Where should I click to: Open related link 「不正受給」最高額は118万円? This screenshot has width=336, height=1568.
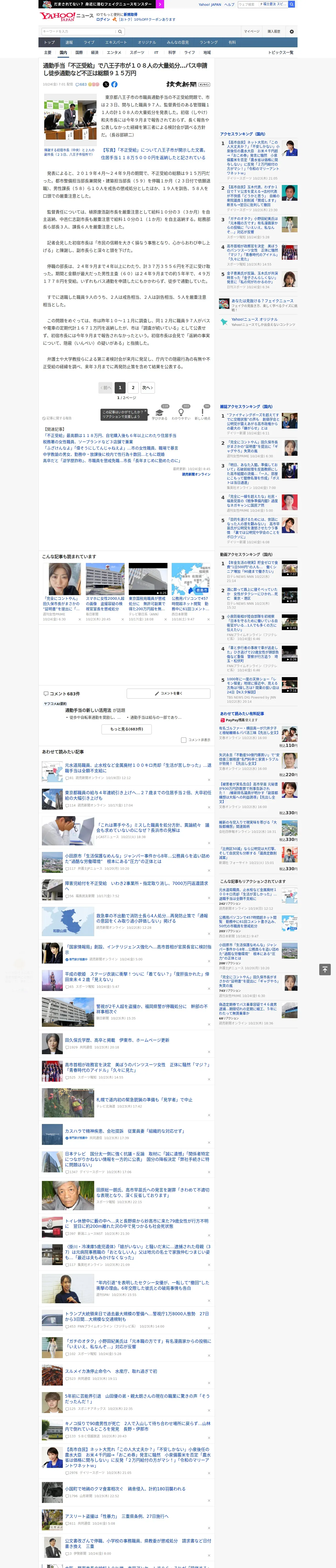click(110, 436)
